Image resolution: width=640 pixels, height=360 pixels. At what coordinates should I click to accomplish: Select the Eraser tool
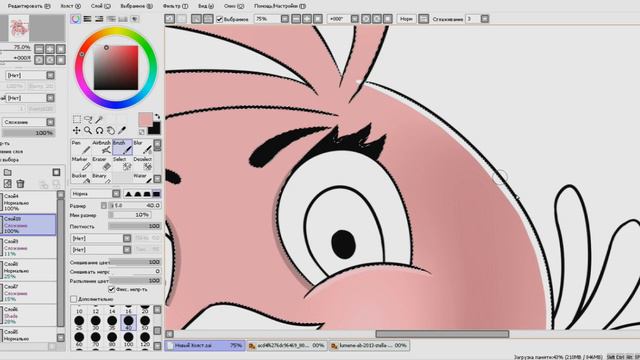[x=102, y=164]
